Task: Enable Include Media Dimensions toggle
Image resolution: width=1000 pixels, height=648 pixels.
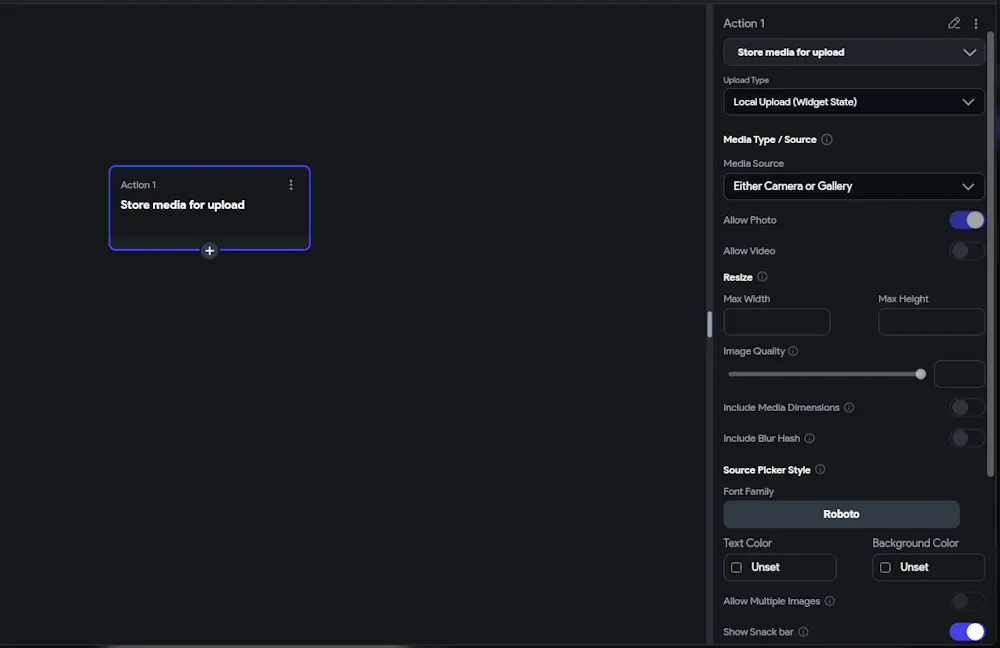Action: pos(967,408)
